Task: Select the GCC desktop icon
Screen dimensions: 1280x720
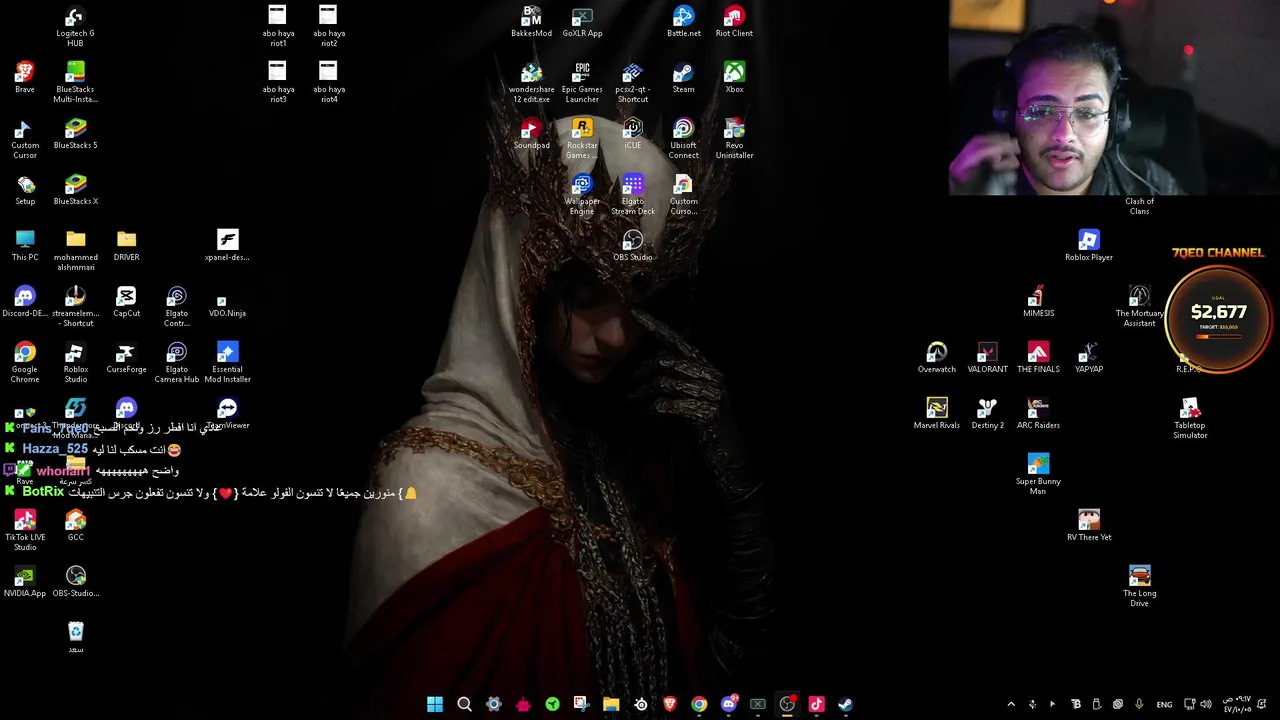Action: (x=75, y=525)
